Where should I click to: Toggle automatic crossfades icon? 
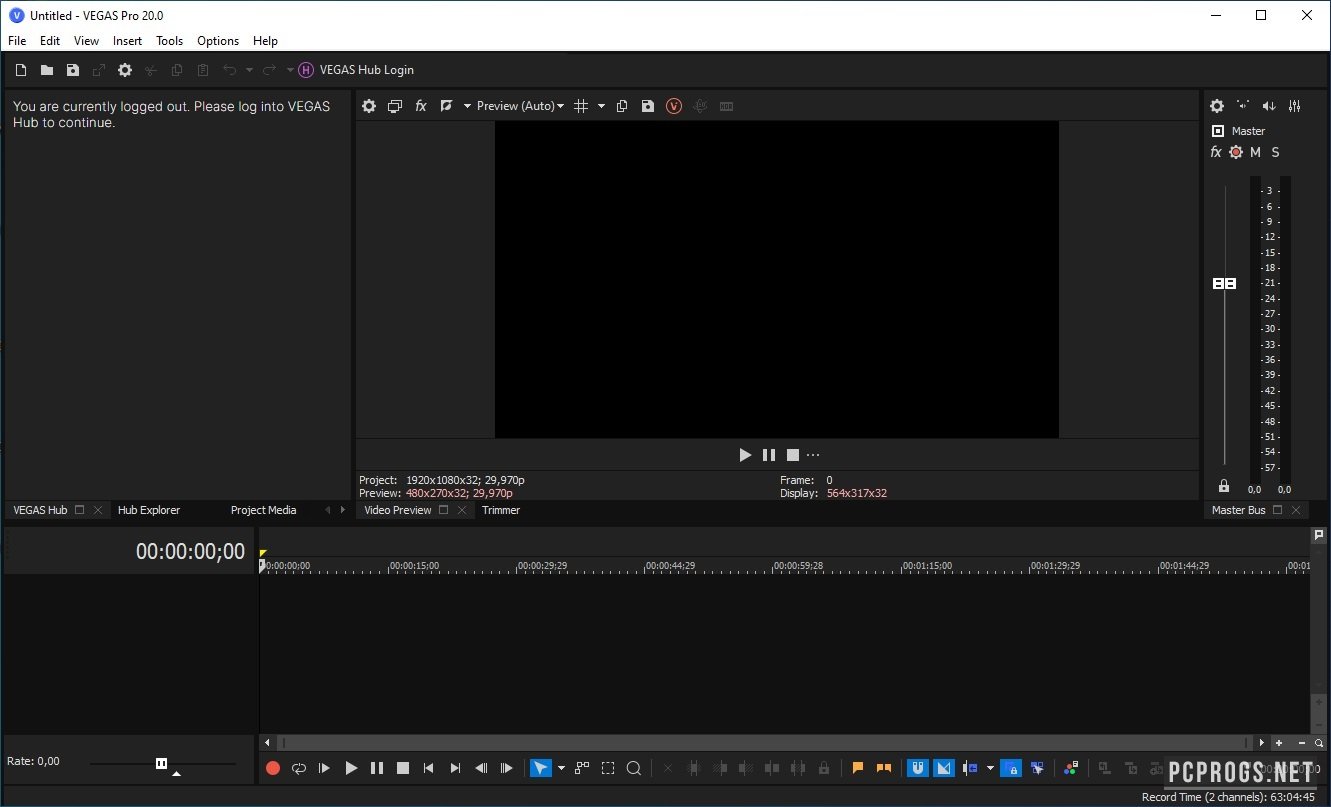click(x=944, y=768)
